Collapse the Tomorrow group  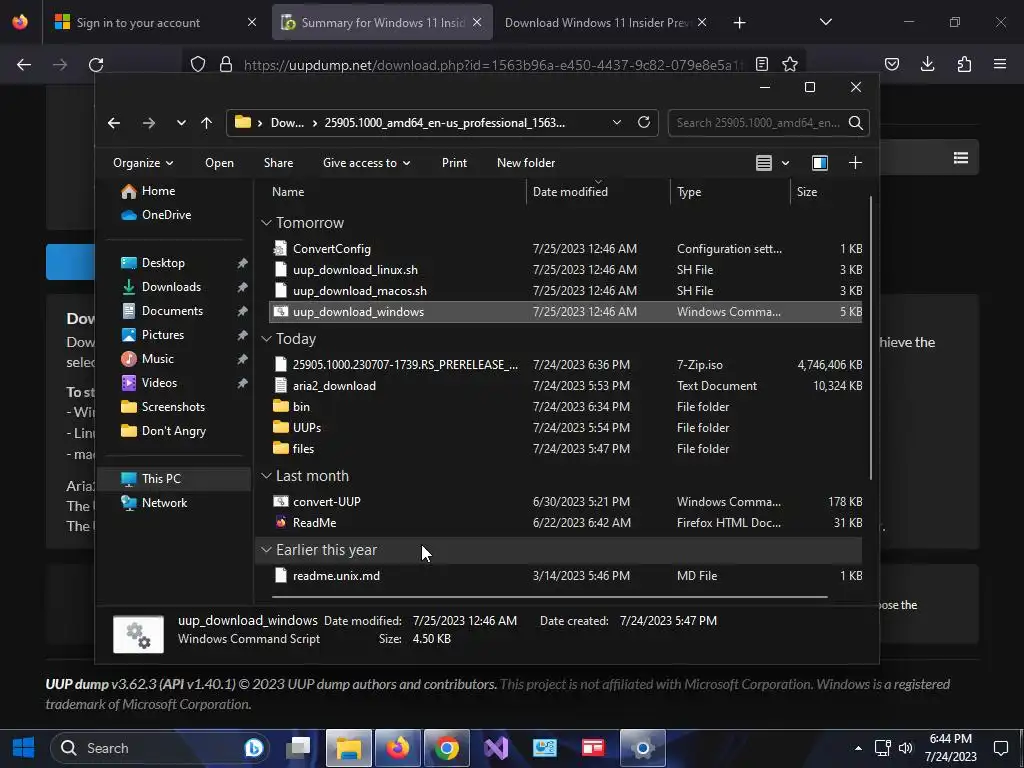click(266, 223)
